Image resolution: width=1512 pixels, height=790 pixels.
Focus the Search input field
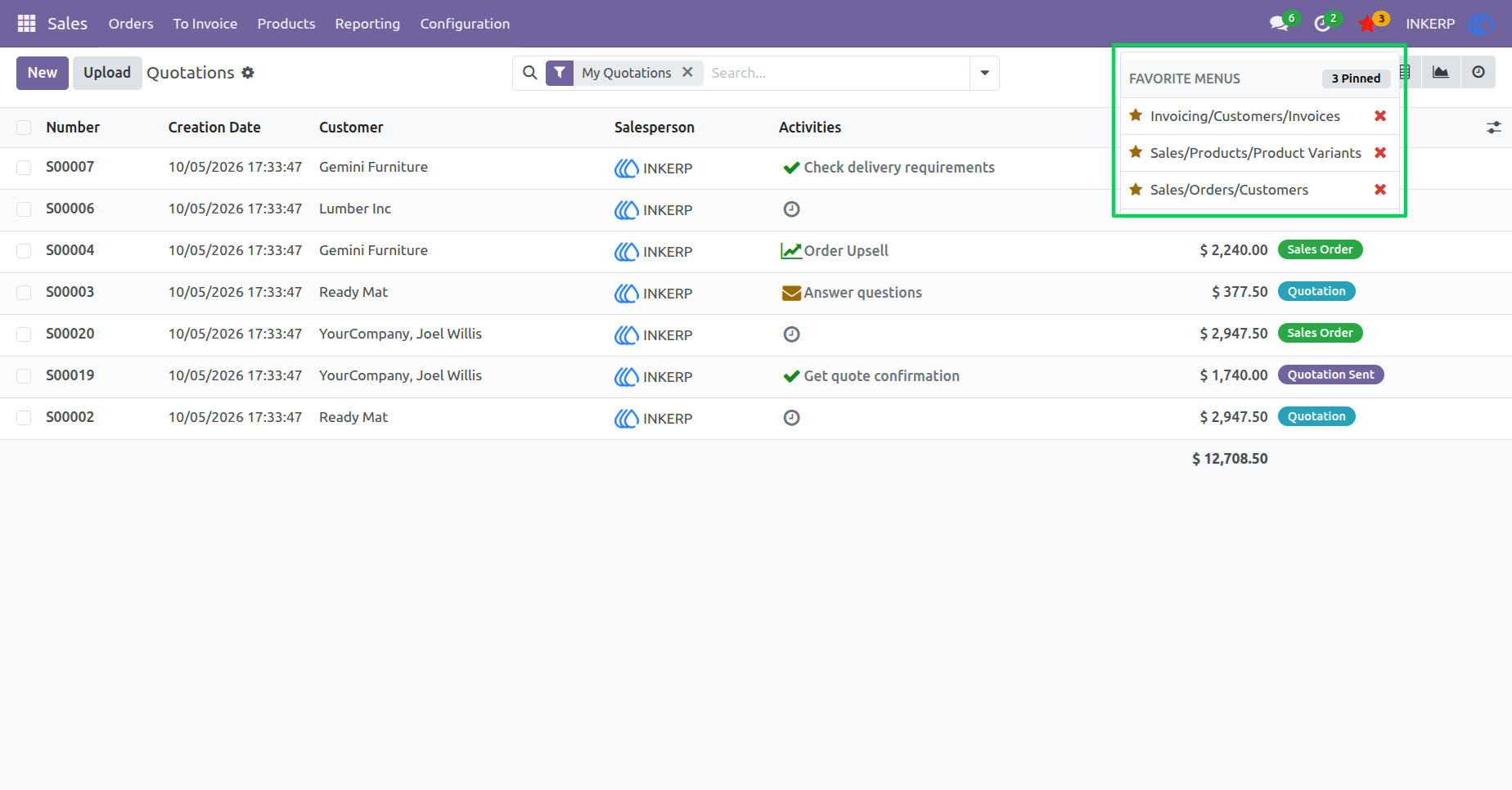(x=836, y=73)
